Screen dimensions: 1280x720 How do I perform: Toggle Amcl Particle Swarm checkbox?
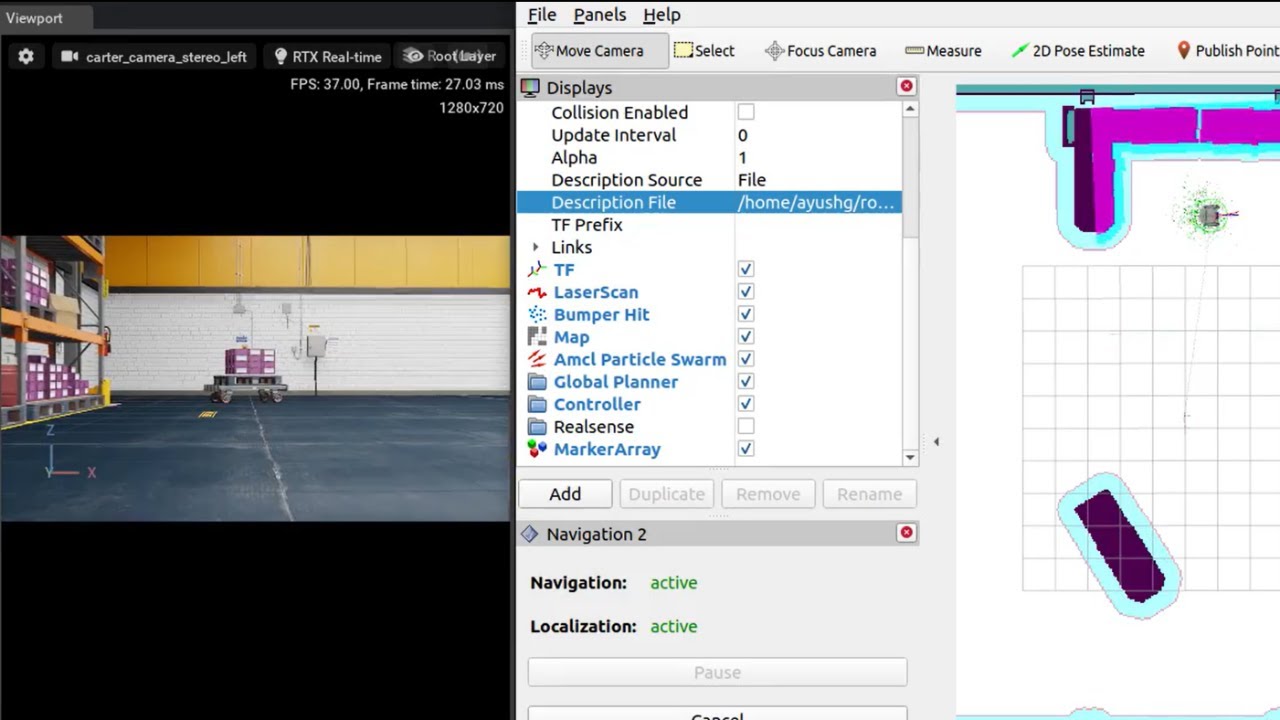click(x=746, y=359)
